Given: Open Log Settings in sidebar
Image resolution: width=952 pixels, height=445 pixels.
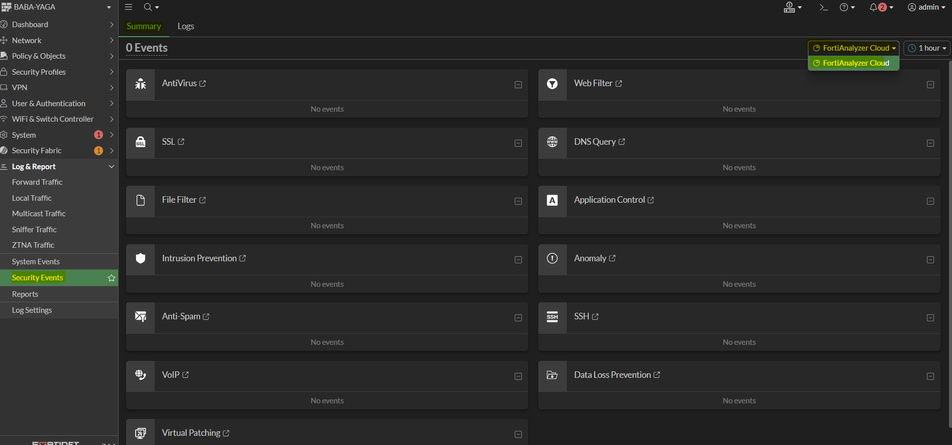Looking at the screenshot, I should point(32,310).
